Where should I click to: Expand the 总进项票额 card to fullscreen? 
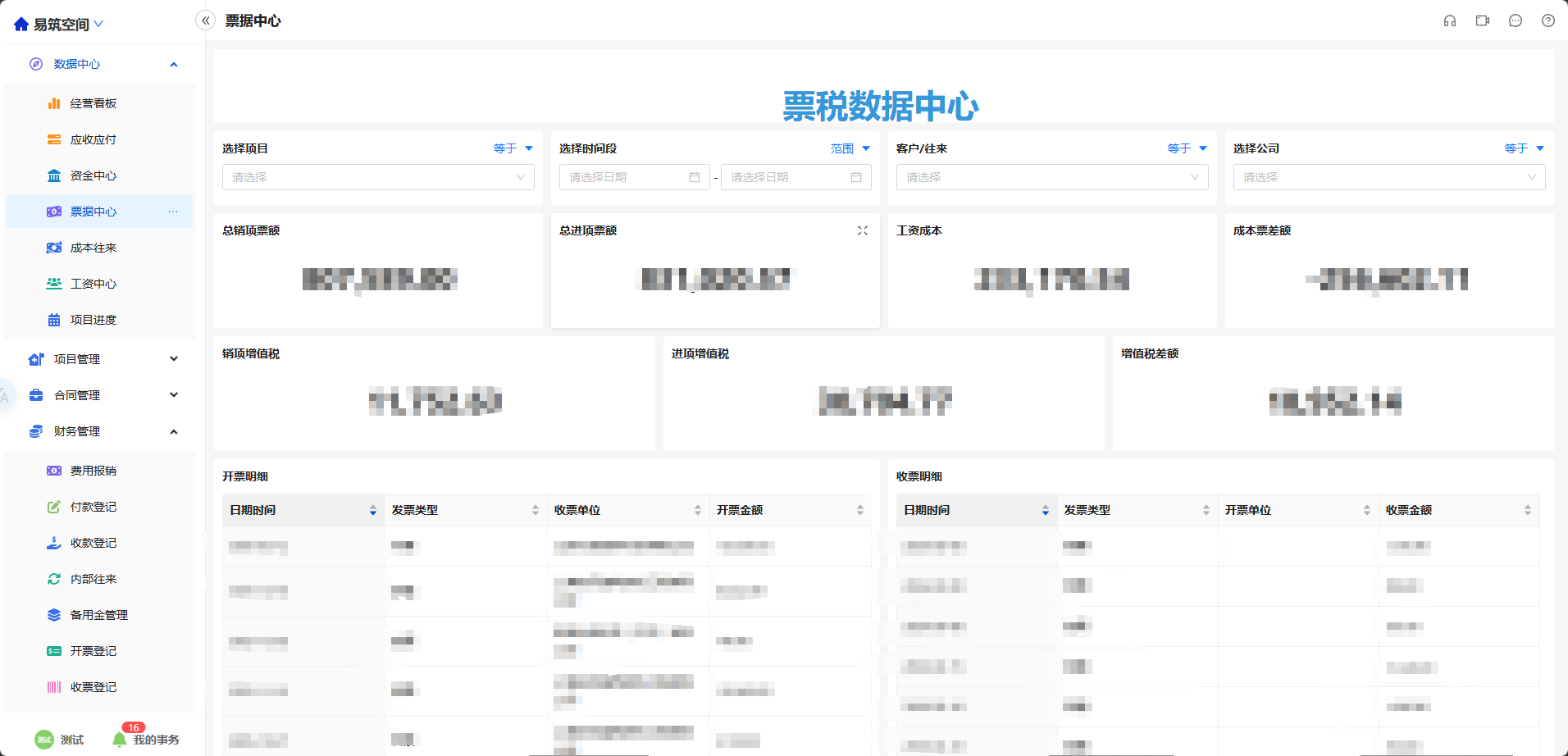(863, 230)
